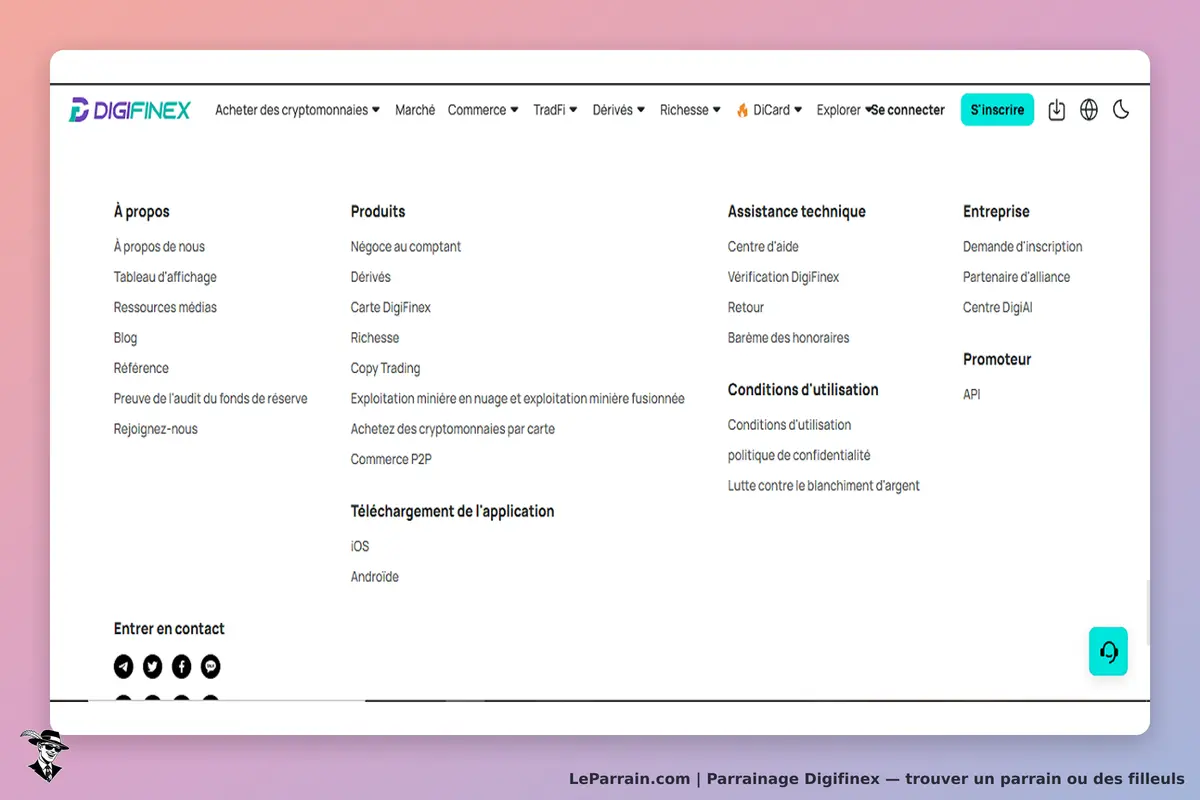Expand the DiCard dropdown menu

click(x=769, y=110)
